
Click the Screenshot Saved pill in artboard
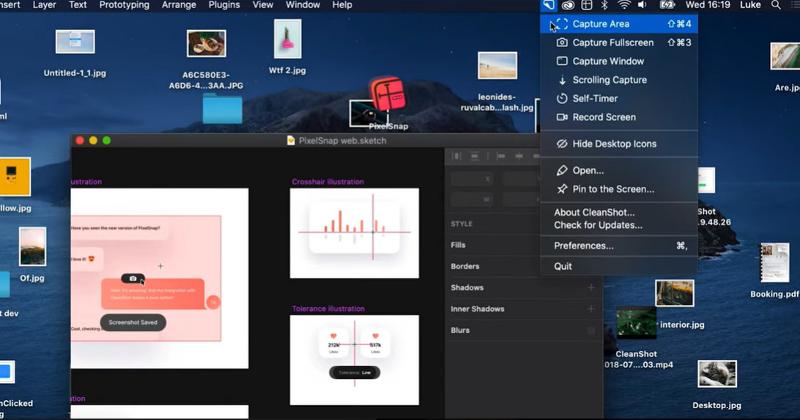pos(133,323)
